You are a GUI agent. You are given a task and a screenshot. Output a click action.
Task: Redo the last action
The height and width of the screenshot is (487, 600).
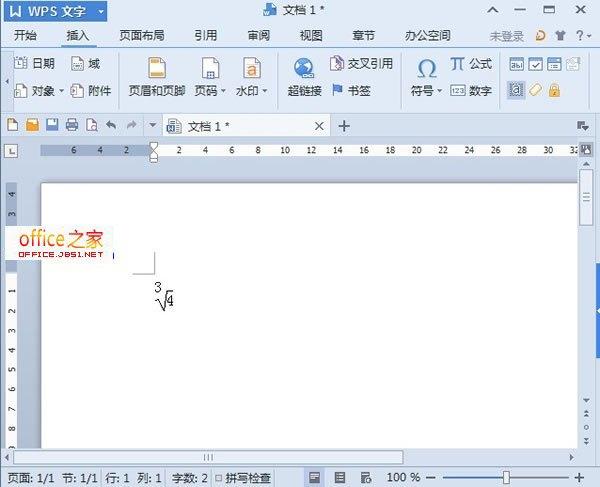(131, 125)
